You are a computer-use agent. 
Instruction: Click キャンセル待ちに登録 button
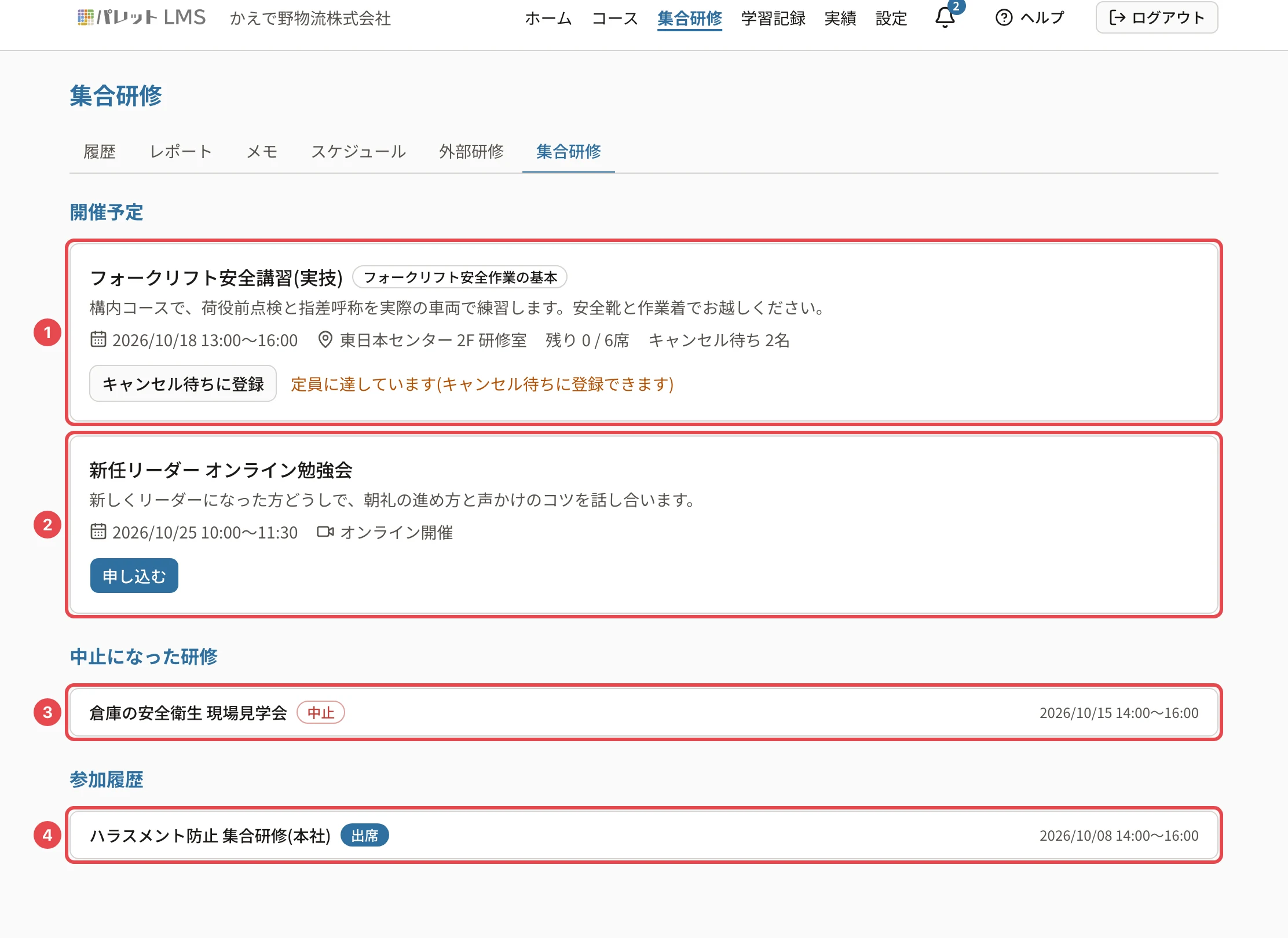[183, 383]
